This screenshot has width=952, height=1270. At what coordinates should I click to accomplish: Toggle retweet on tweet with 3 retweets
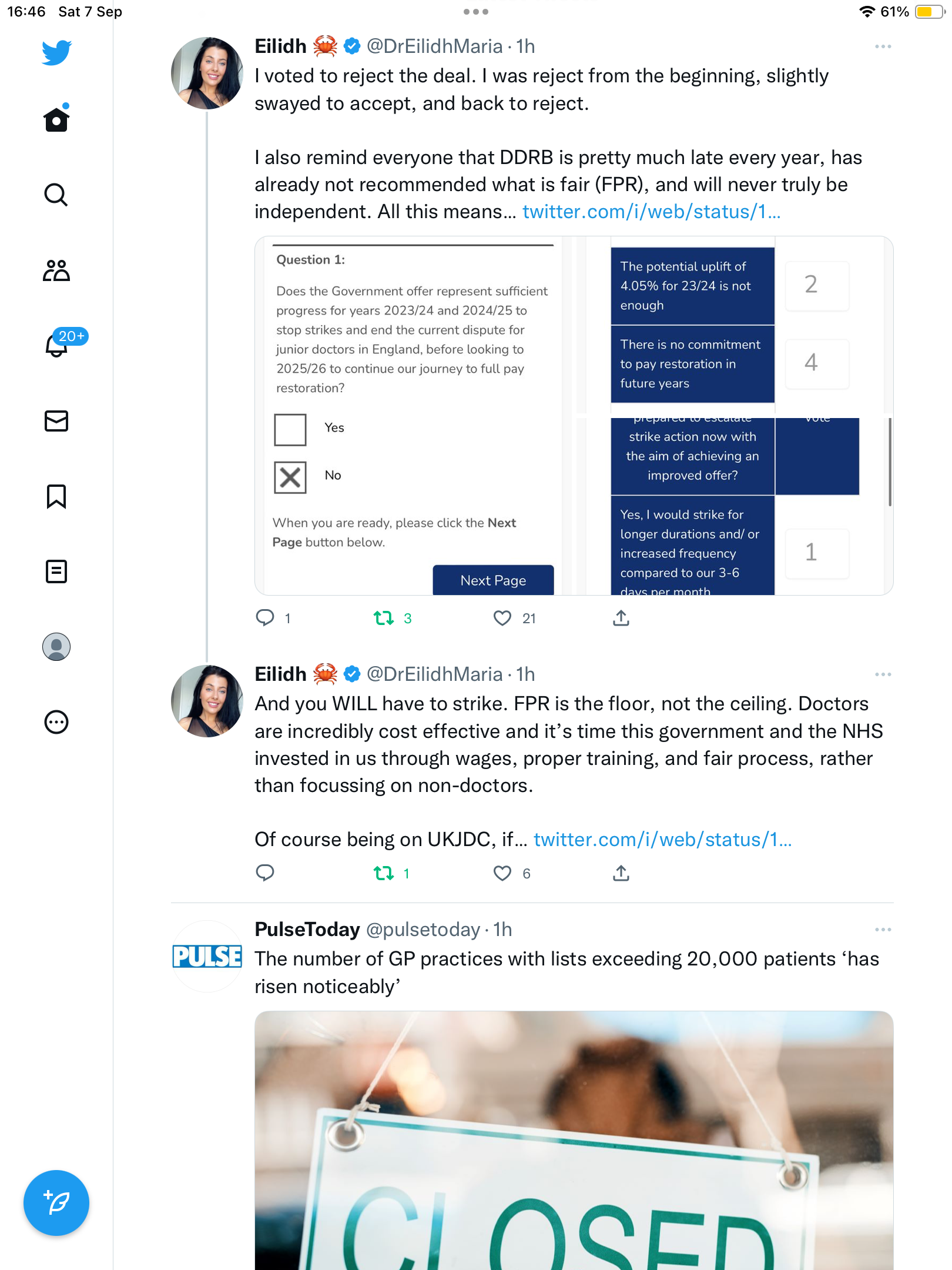[x=384, y=618]
